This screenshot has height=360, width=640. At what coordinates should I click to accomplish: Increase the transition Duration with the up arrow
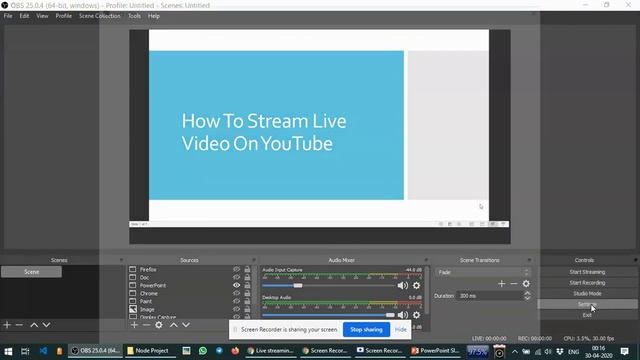tap(527, 293)
